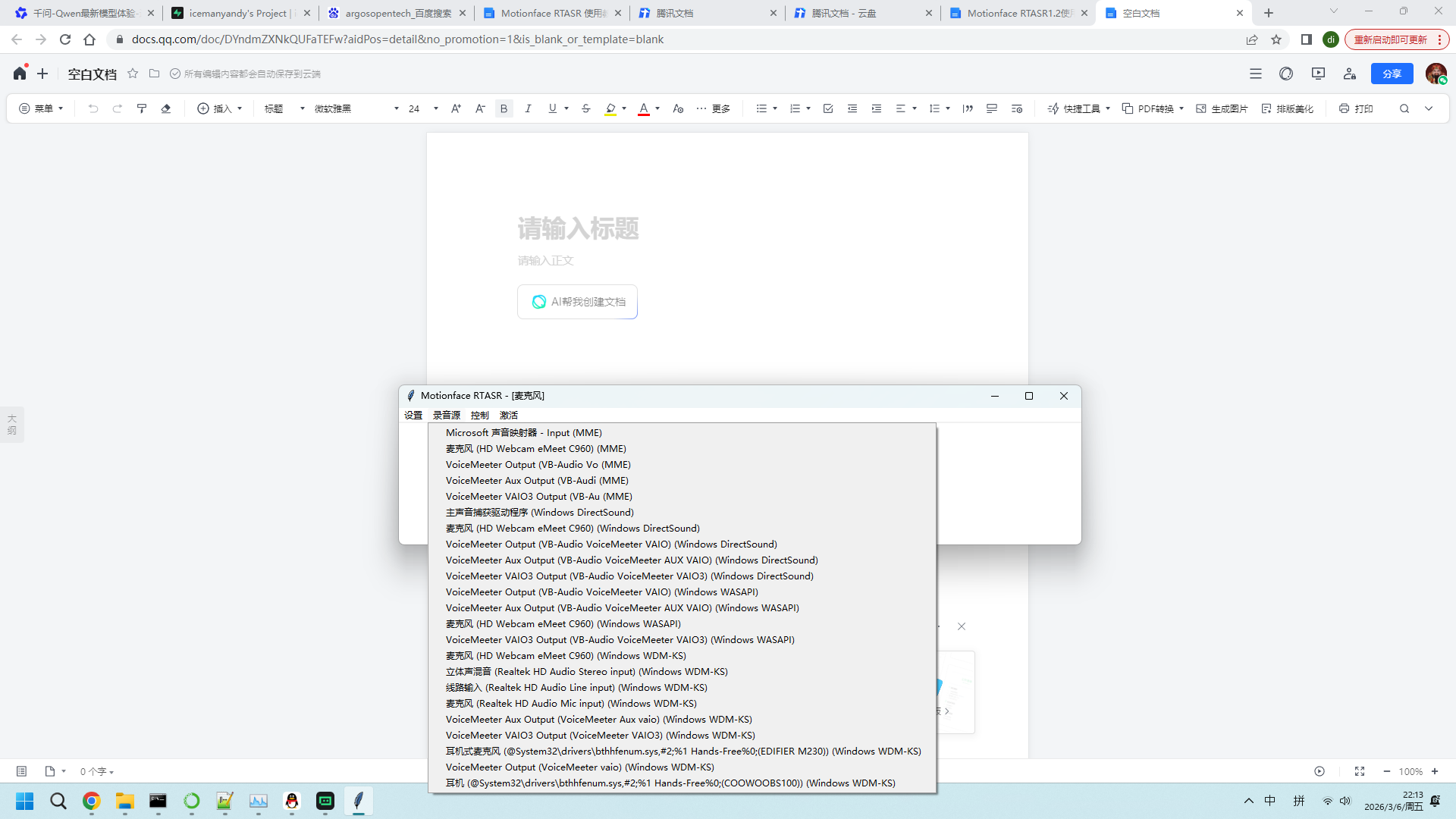Open the word count 0个字 dropdown
Image resolution: width=1456 pixels, height=819 pixels.
point(97,771)
